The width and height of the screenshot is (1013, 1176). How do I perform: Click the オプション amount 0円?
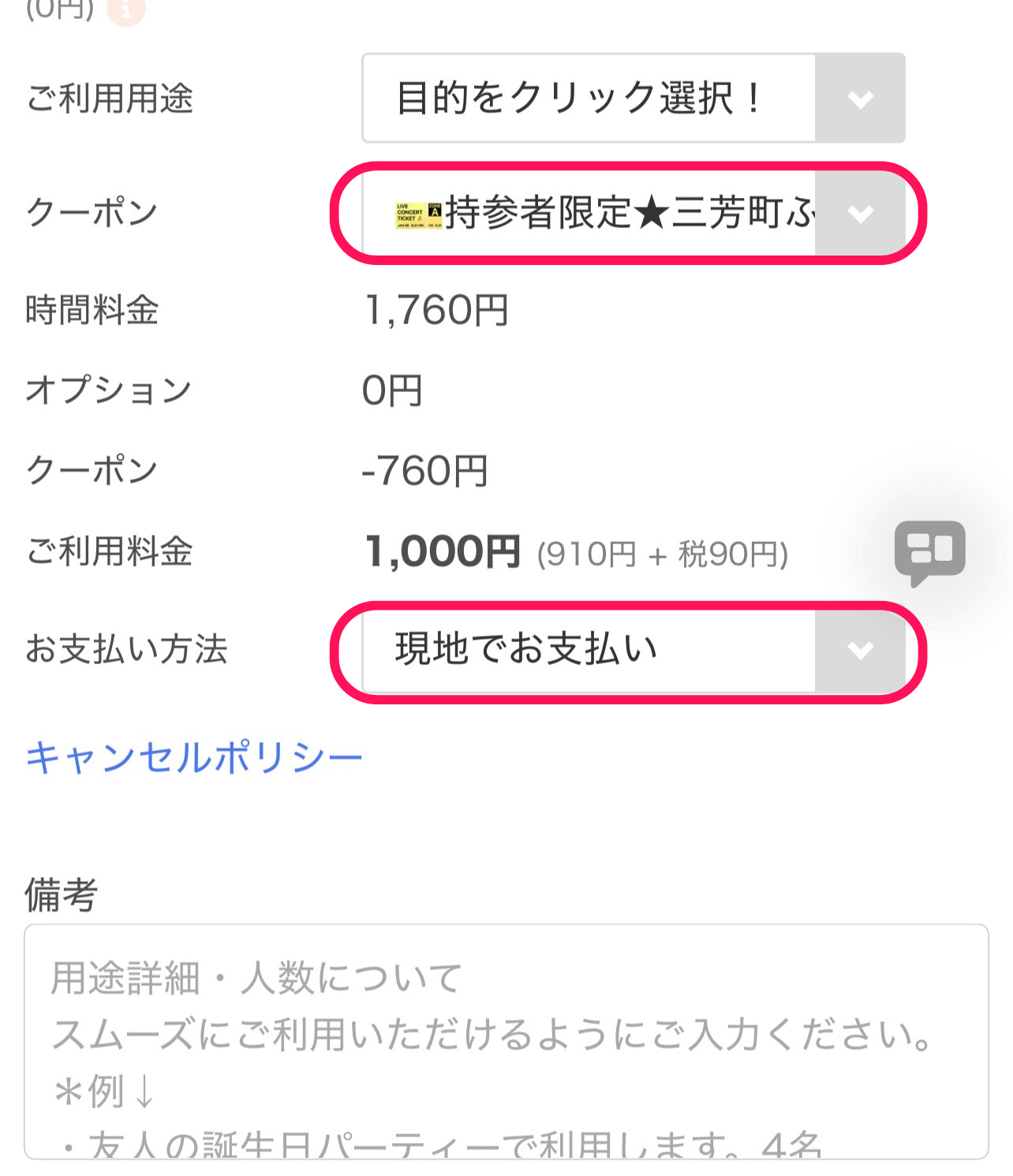[392, 390]
